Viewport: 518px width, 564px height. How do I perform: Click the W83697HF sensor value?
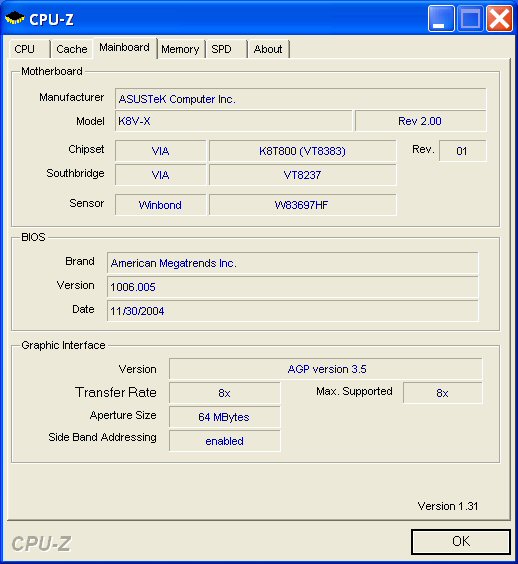303,205
